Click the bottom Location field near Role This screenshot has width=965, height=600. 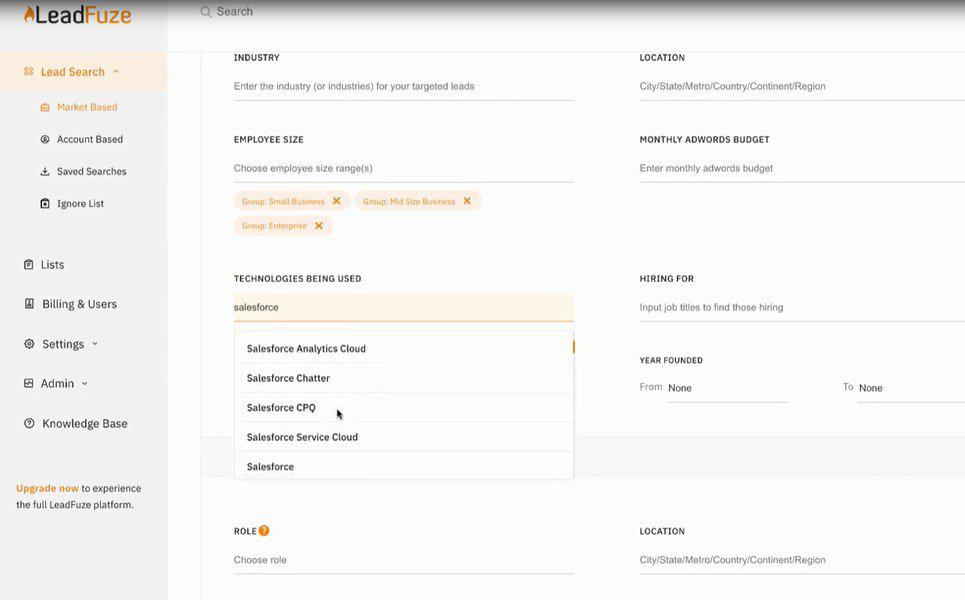[x=802, y=560]
